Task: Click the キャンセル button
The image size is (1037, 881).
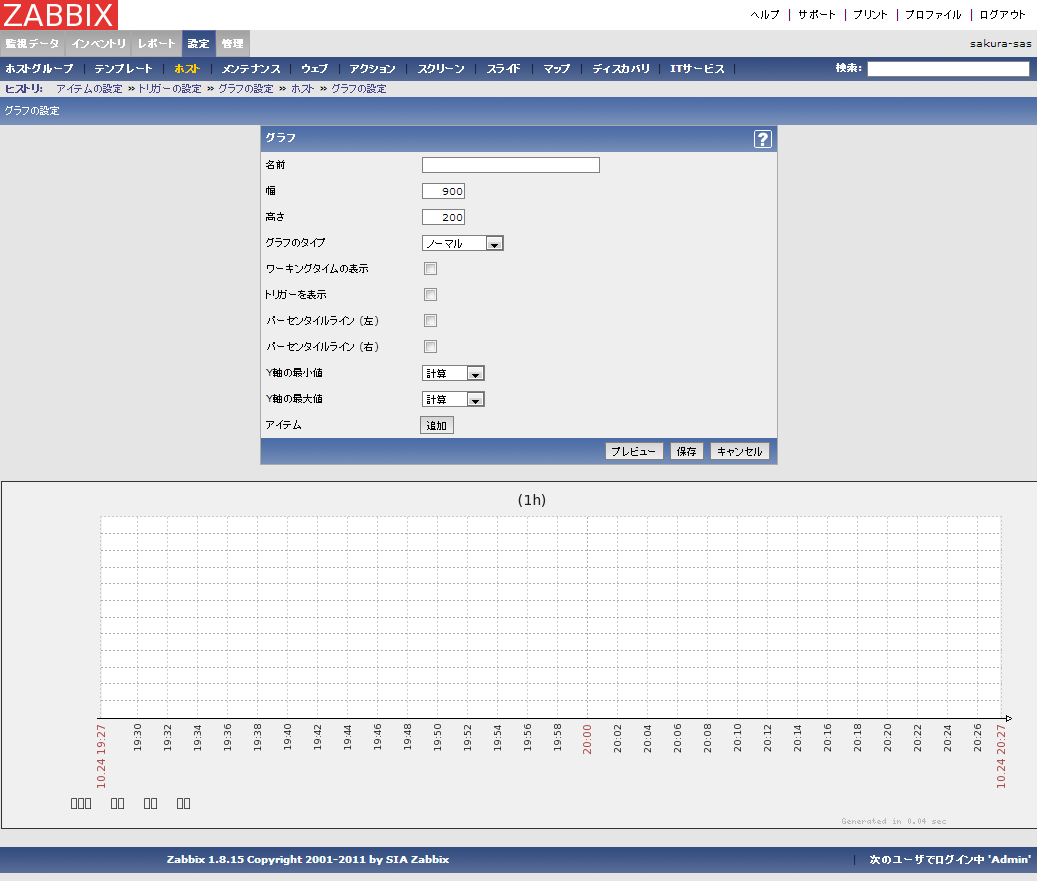Action: (740, 451)
